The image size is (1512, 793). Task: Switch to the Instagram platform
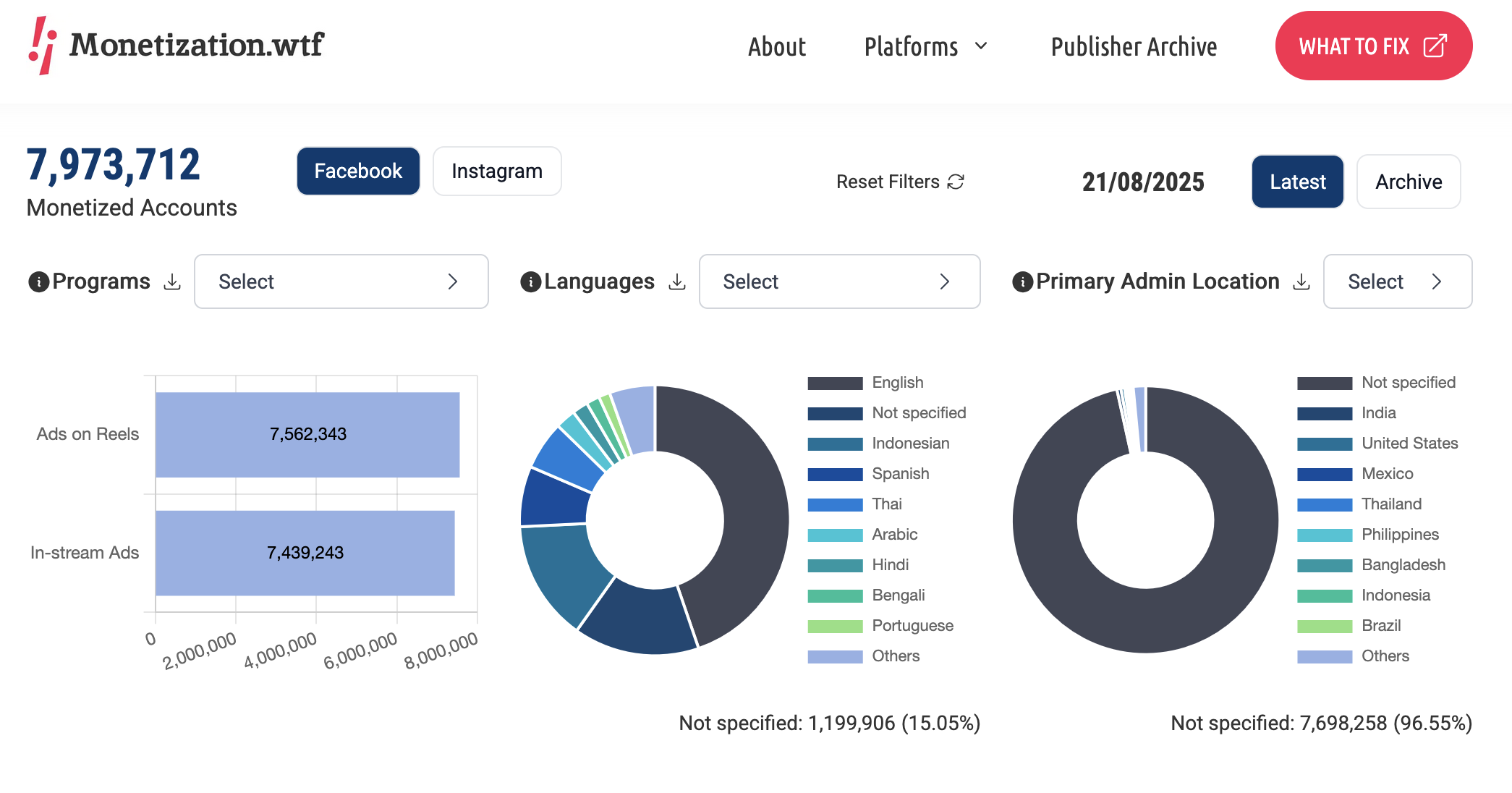pyautogui.click(x=497, y=171)
